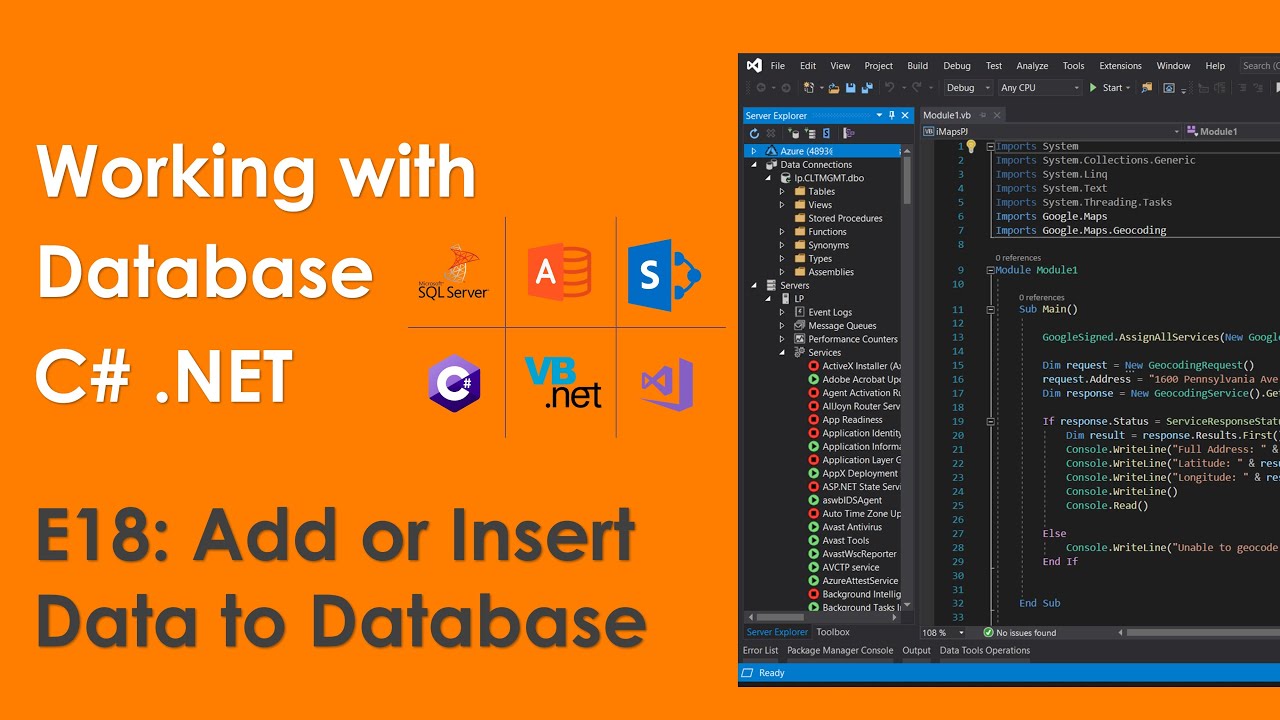1280x720 pixels.
Task: Click the Visual Studio logo in title bar
Action: (754, 65)
